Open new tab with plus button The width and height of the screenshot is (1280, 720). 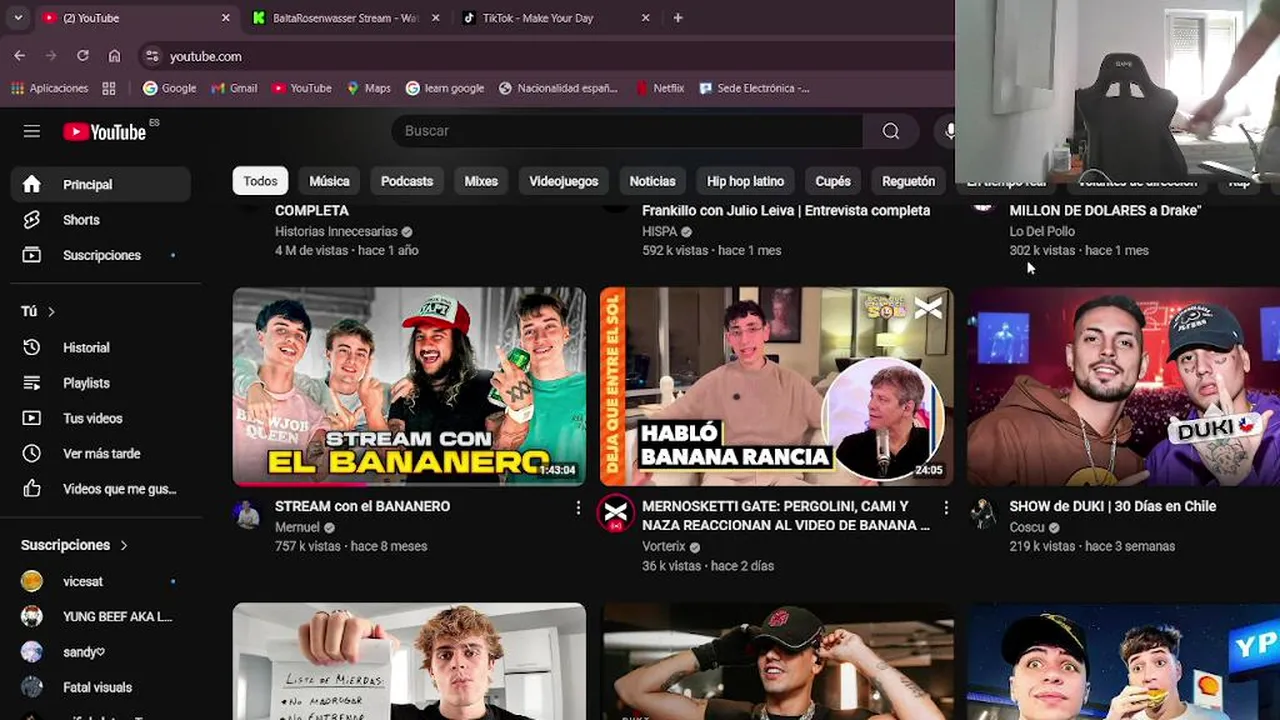click(x=678, y=18)
